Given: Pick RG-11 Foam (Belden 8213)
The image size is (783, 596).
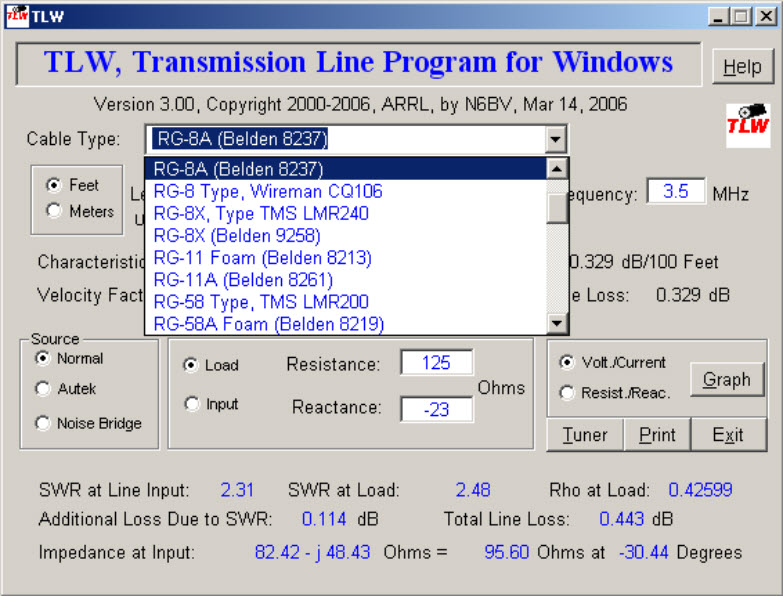Looking at the screenshot, I should tap(345, 258).
